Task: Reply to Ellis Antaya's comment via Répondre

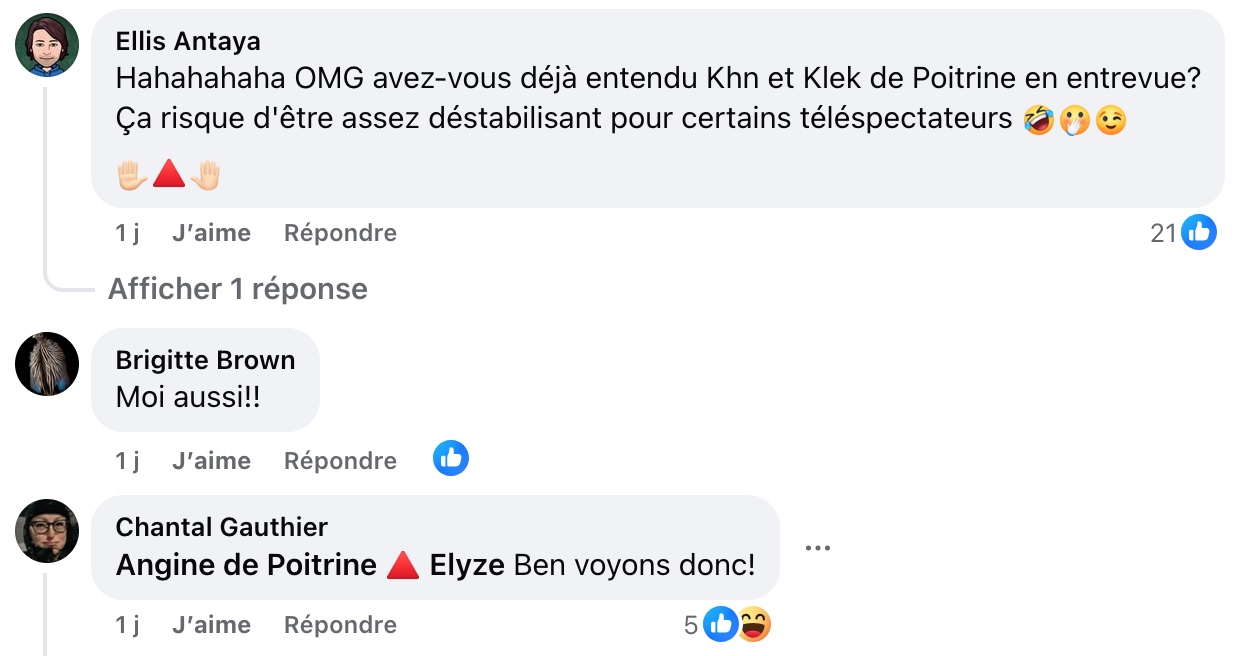Action: pyautogui.click(x=340, y=233)
